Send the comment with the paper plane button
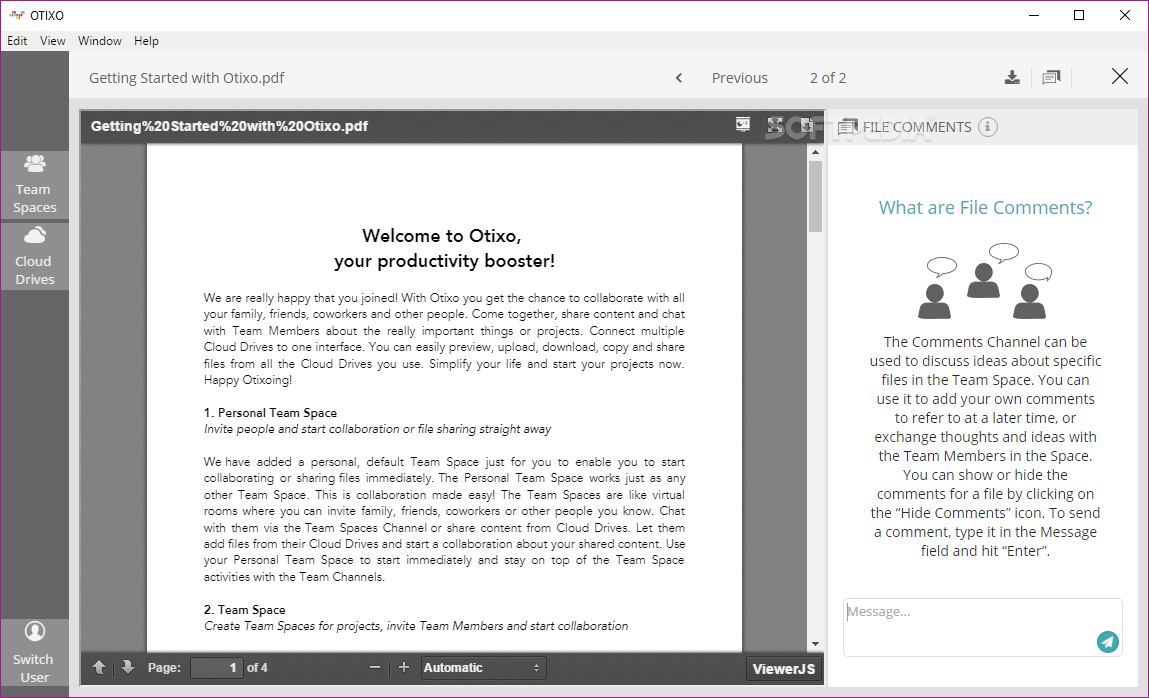The height and width of the screenshot is (698, 1149). (x=1108, y=642)
